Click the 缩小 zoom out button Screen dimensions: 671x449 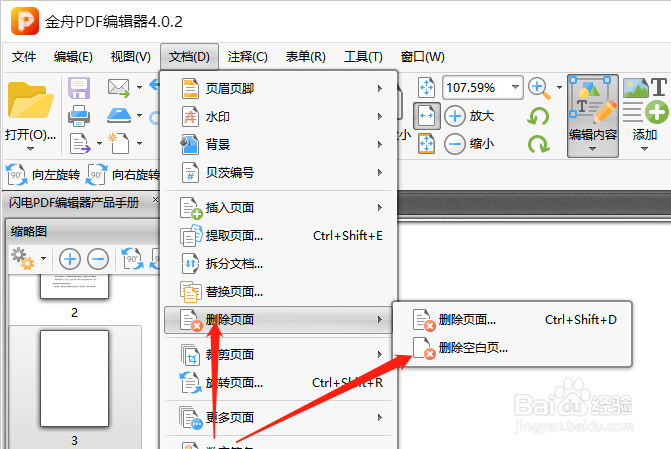[x=469, y=144]
